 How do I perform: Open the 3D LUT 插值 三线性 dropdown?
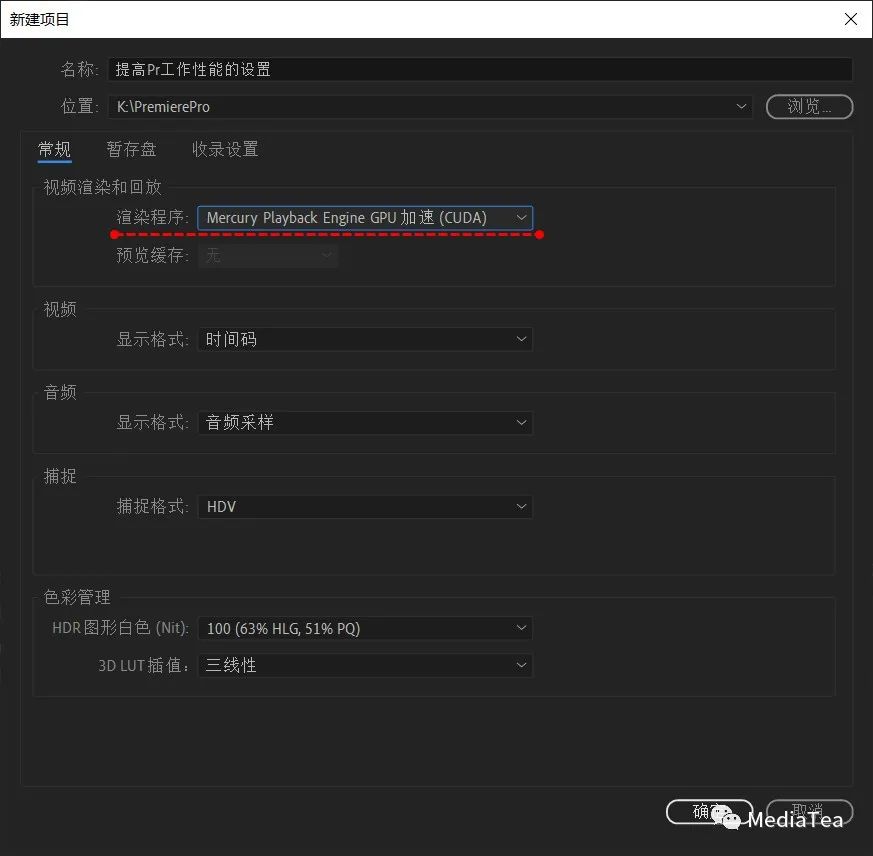point(365,666)
